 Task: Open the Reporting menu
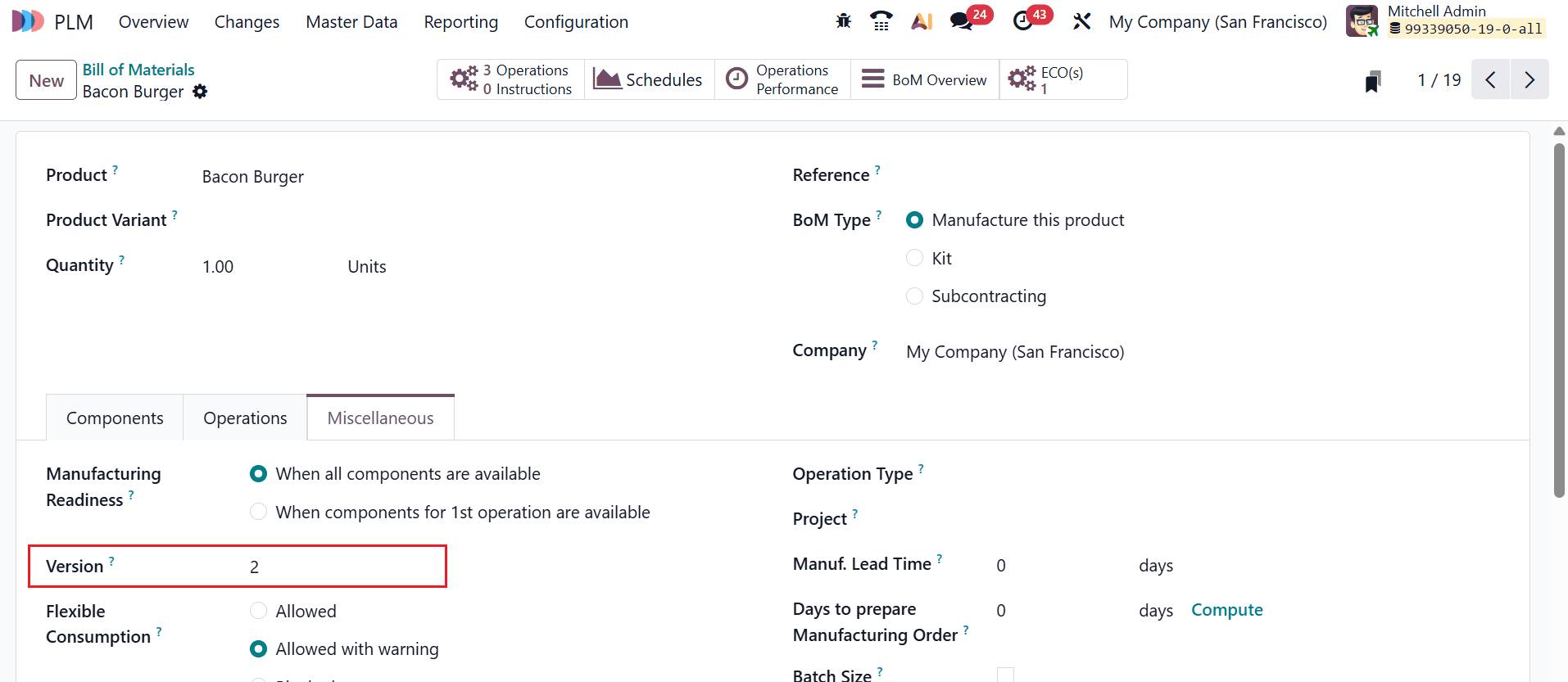click(460, 22)
